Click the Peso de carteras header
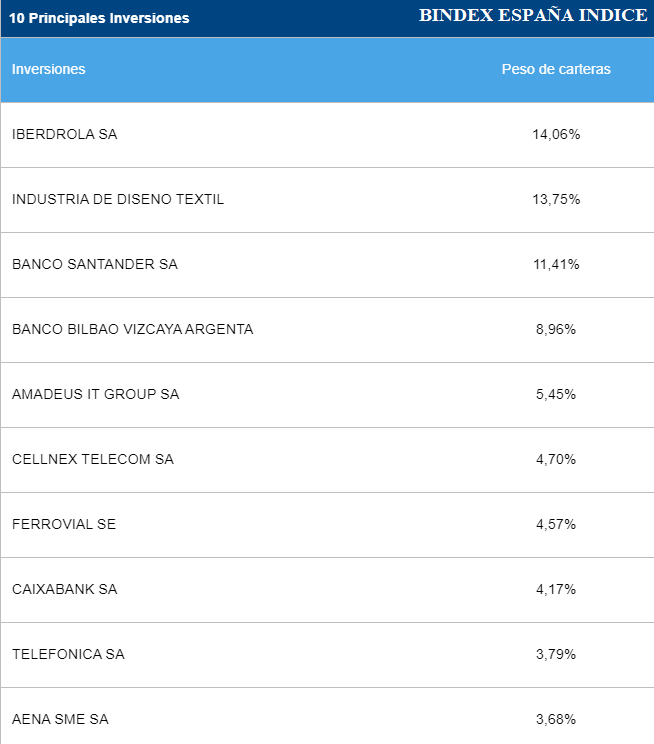This screenshot has width=654, height=744. click(556, 69)
